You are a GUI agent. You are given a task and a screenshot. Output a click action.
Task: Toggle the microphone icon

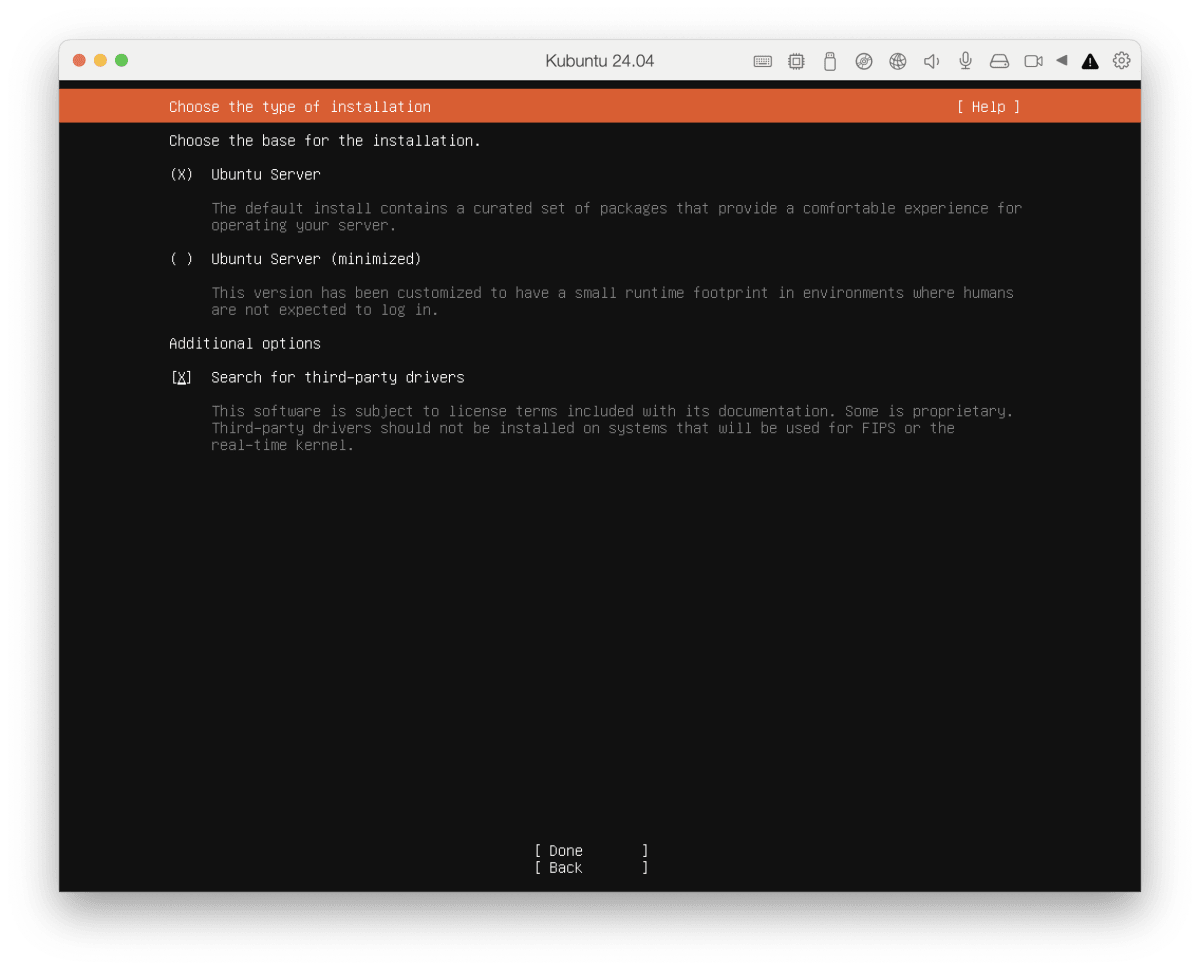point(965,61)
